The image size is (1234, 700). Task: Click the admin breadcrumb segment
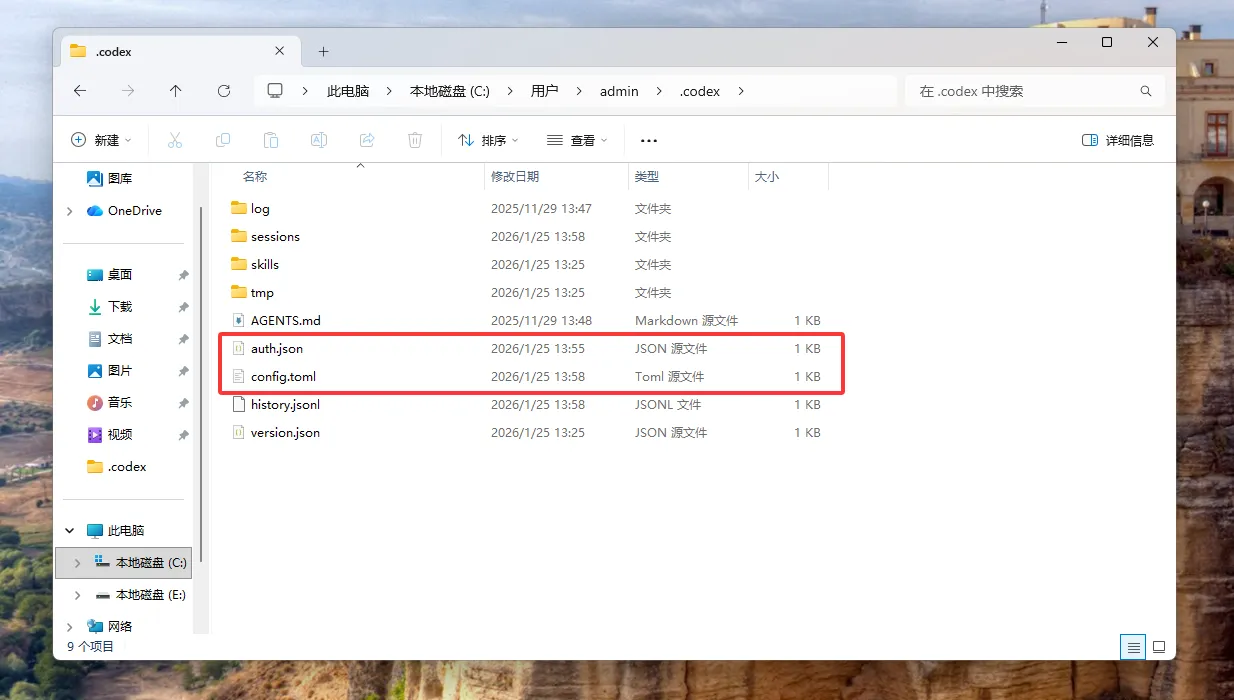[x=619, y=91]
